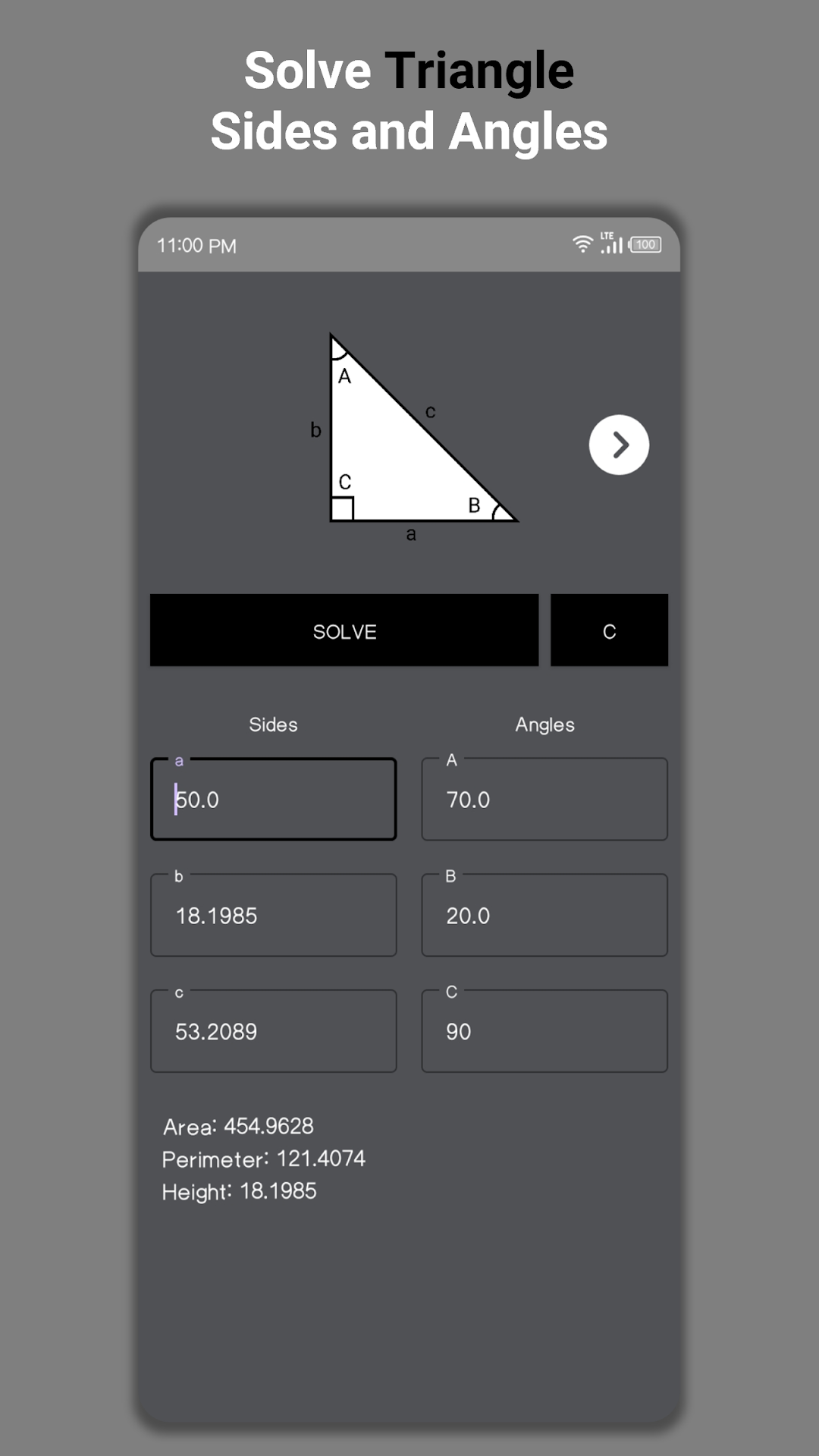Screen dimensions: 819x1456
Task: Tap the battery level indicator
Action: [645, 244]
